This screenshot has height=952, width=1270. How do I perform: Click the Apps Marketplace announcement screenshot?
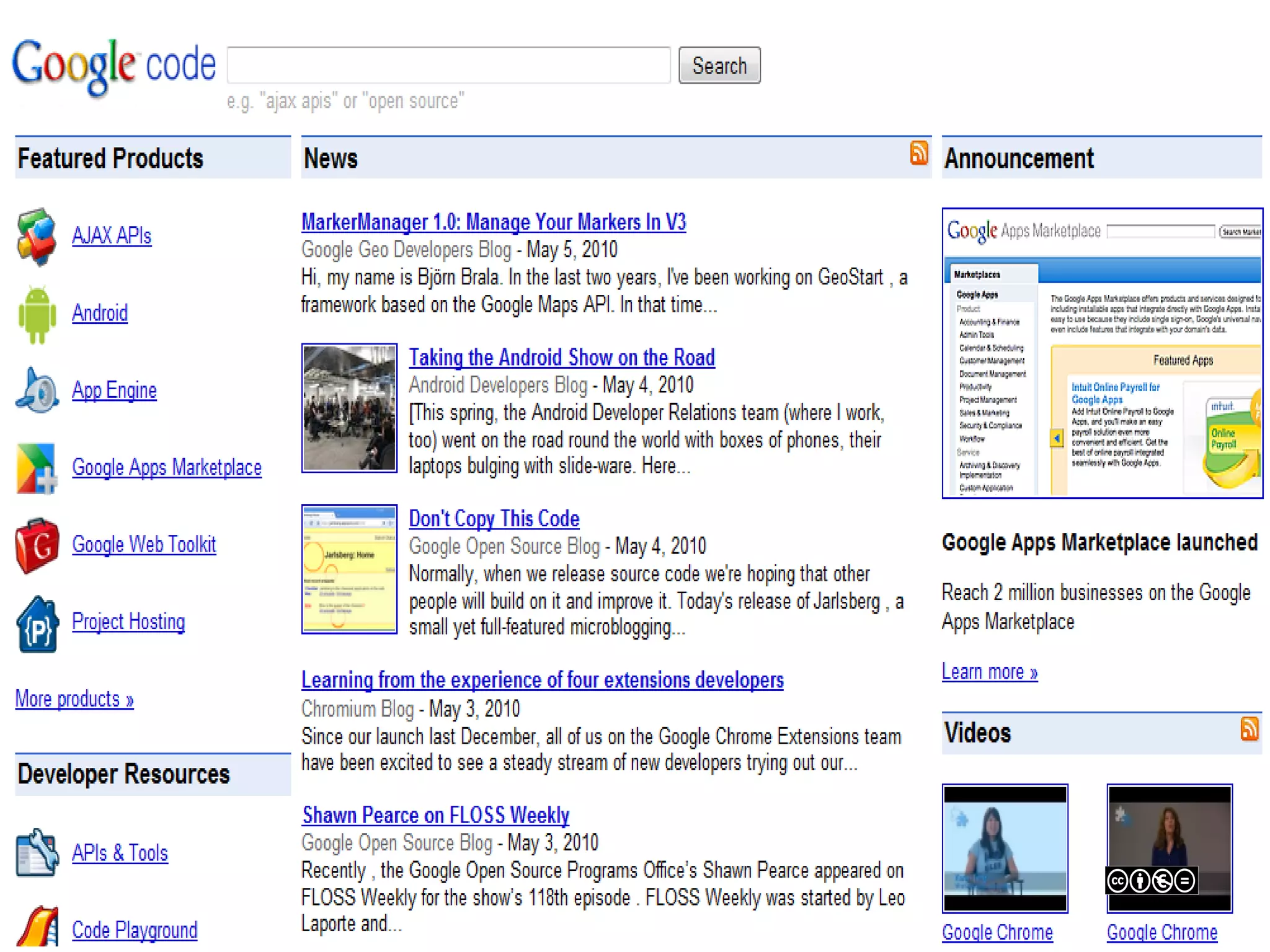pyautogui.click(x=1102, y=353)
